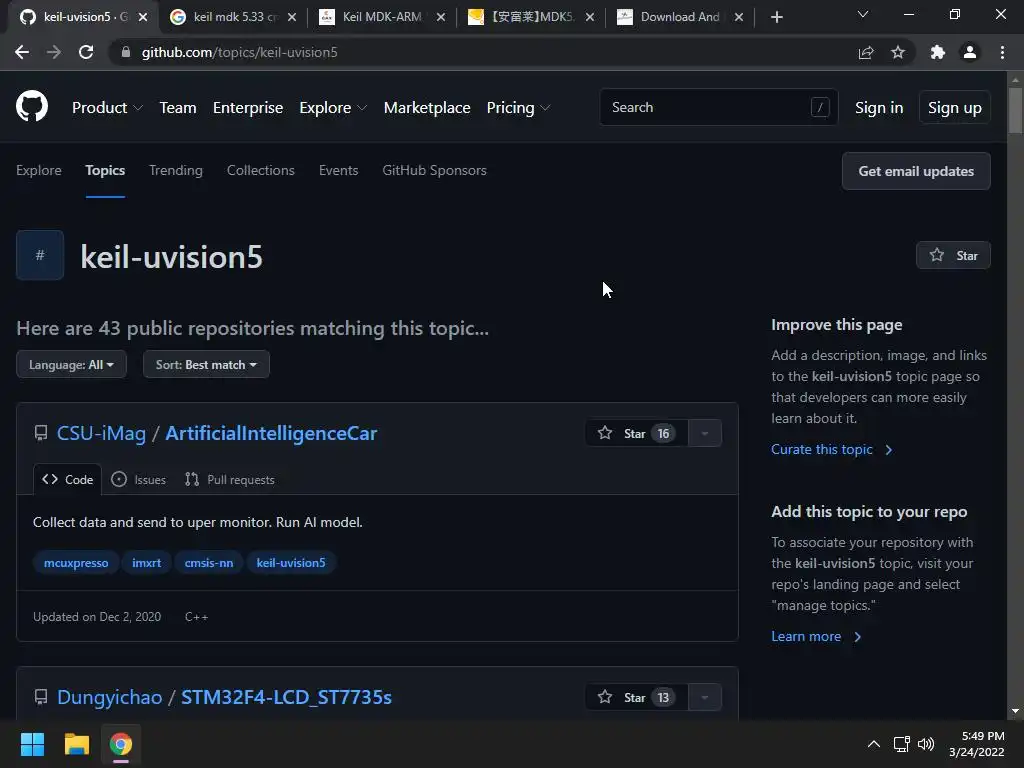Image resolution: width=1024 pixels, height=768 pixels.
Task: Open Enterprise page in header
Action: [248, 108]
